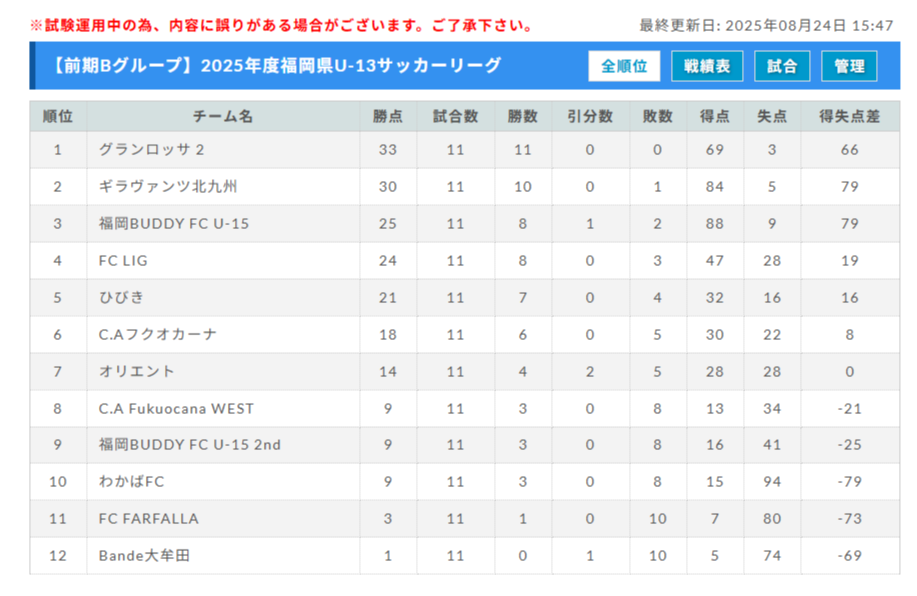Click the 試合数 column header

456,116
